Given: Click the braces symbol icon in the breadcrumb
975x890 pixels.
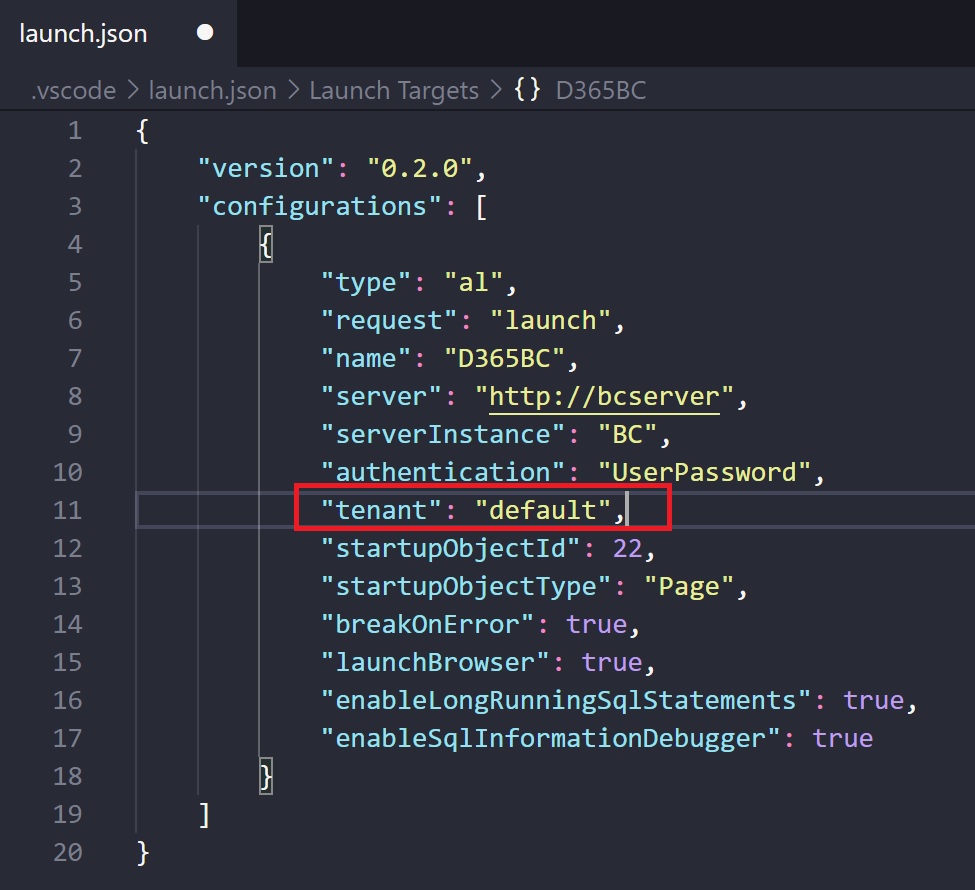Looking at the screenshot, I should (x=527, y=91).
